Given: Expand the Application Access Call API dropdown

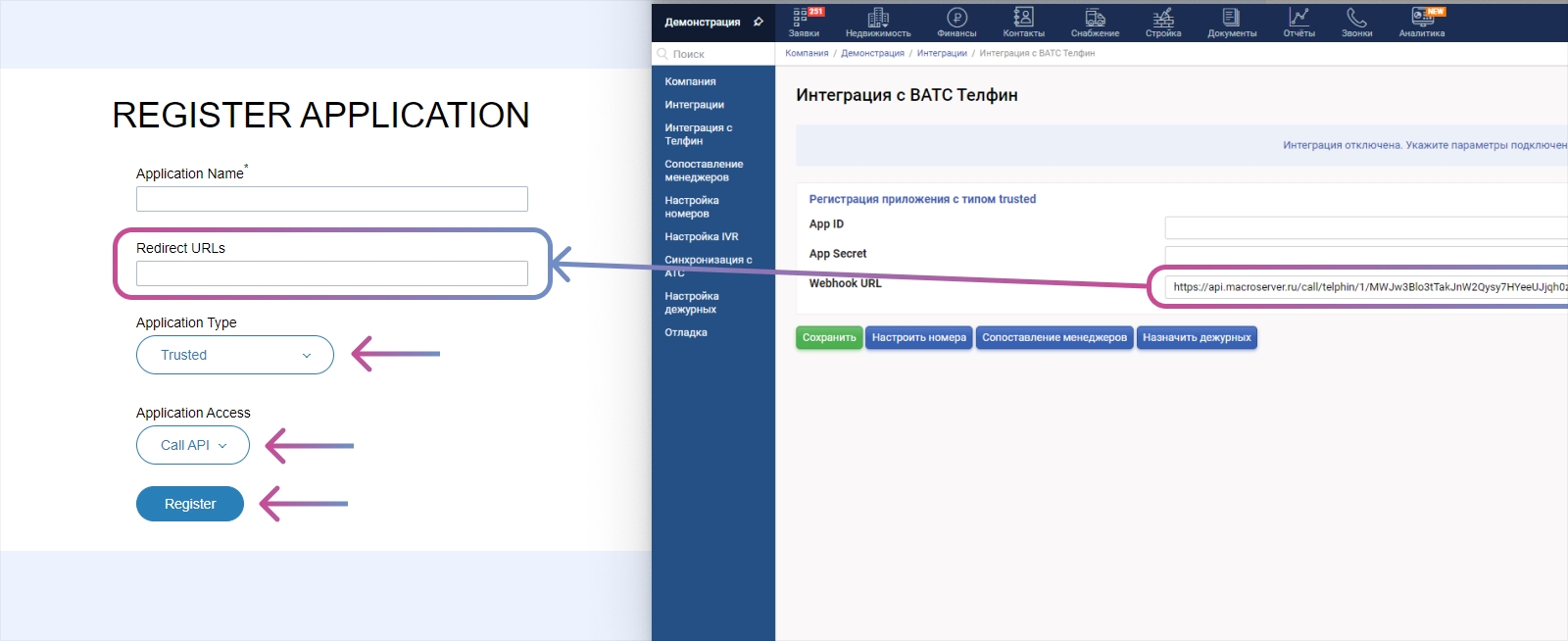Looking at the screenshot, I should point(193,445).
